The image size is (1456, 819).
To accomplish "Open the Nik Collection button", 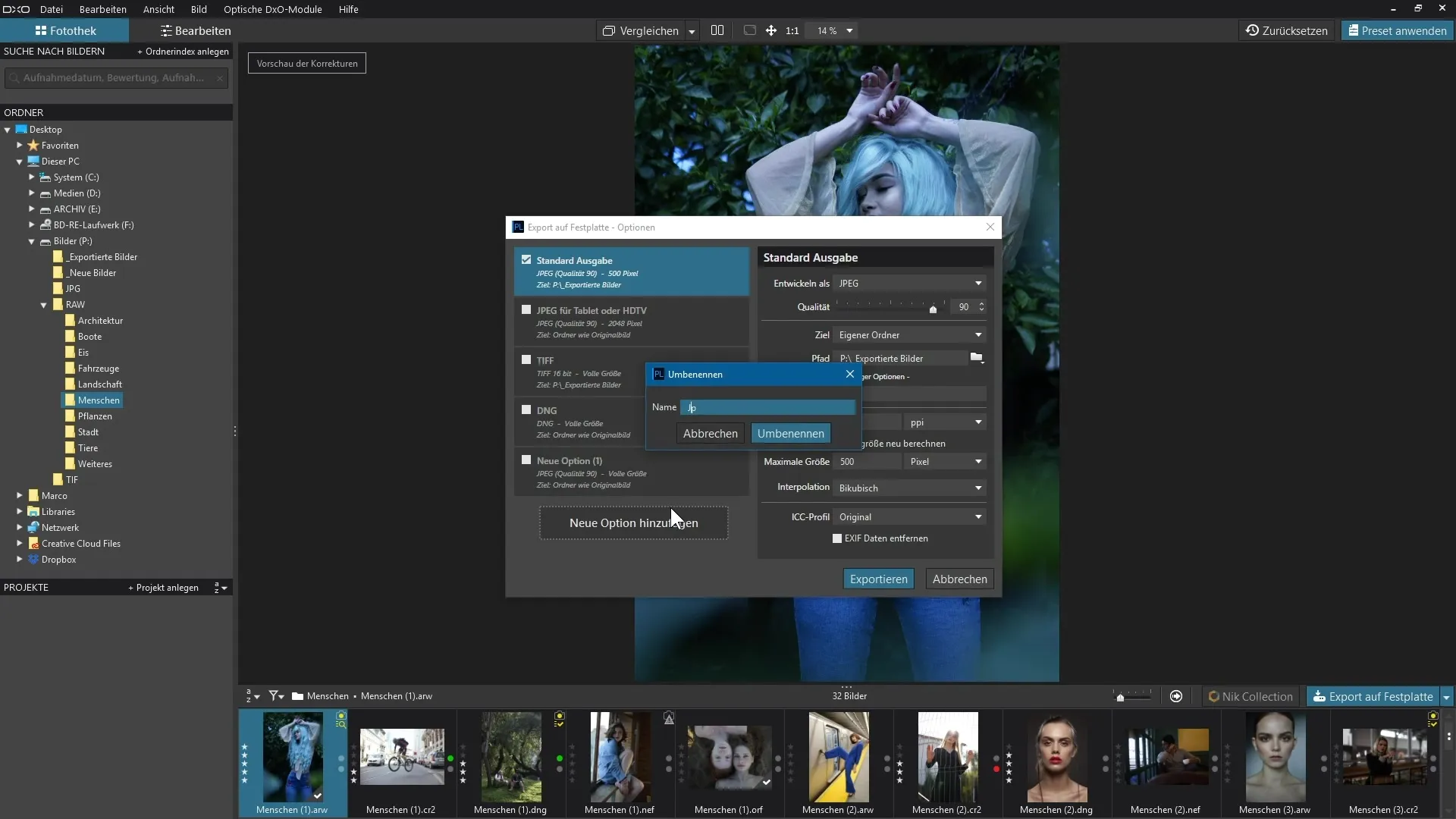I will [1250, 696].
